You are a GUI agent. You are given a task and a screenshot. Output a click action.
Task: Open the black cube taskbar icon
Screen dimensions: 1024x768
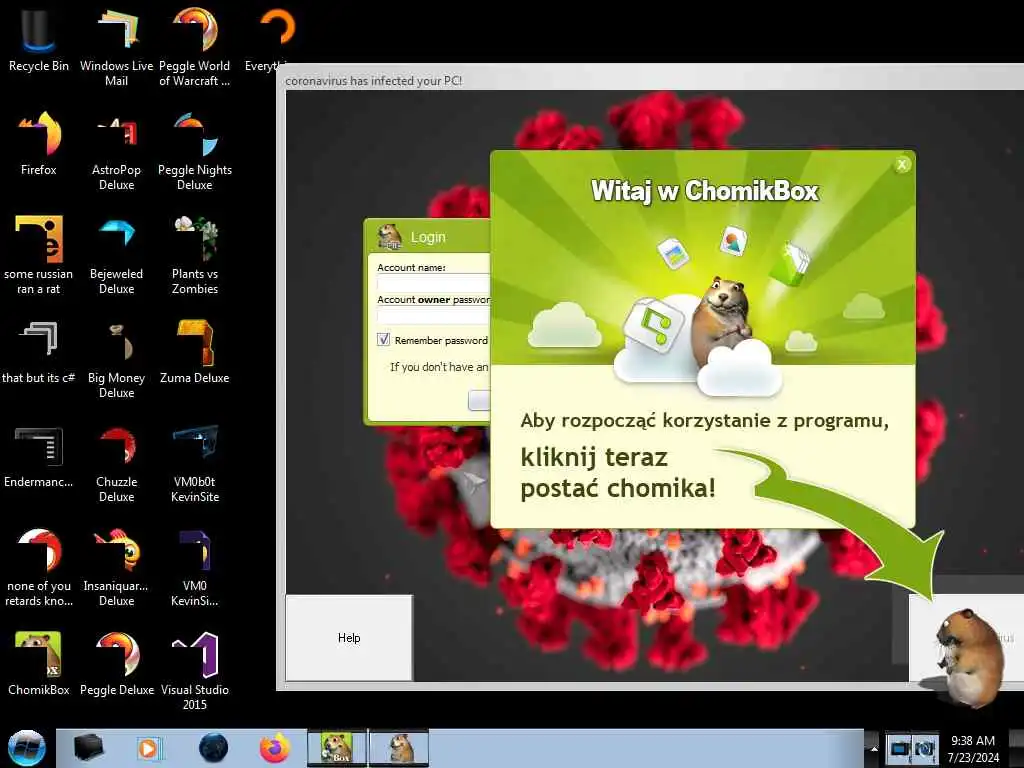pos(89,748)
